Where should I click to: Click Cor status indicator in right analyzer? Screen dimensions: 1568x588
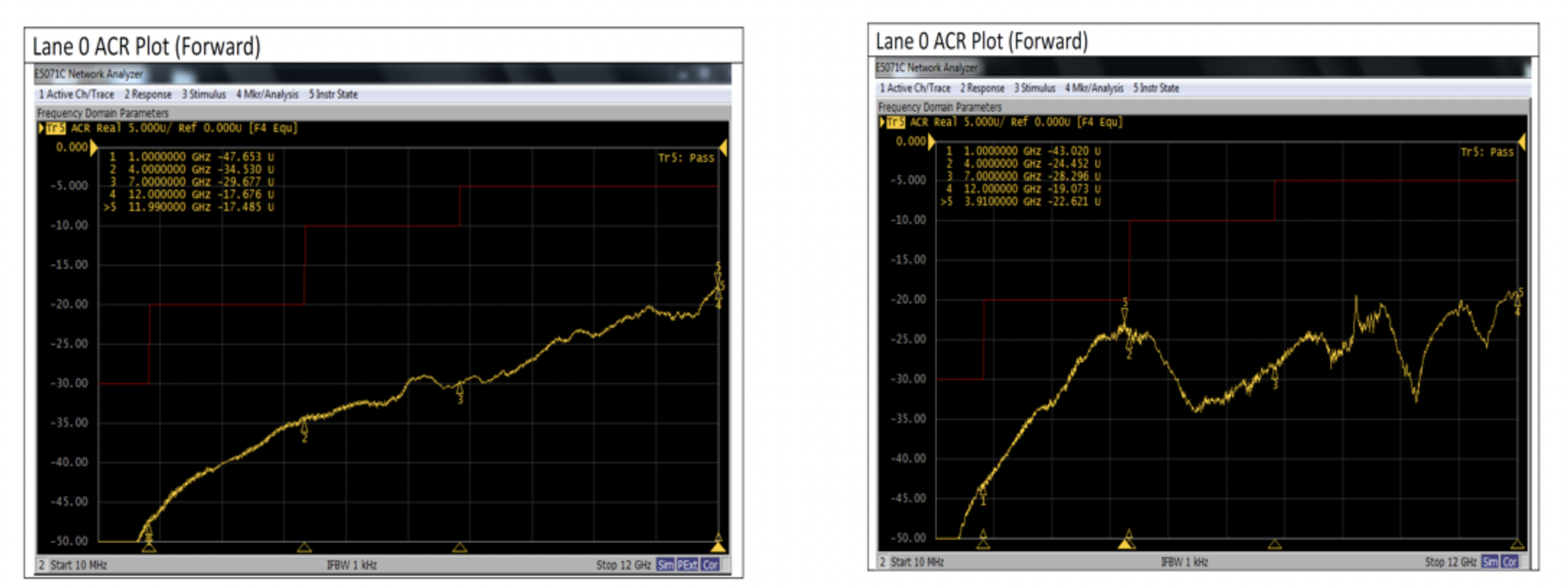(1510, 561)
